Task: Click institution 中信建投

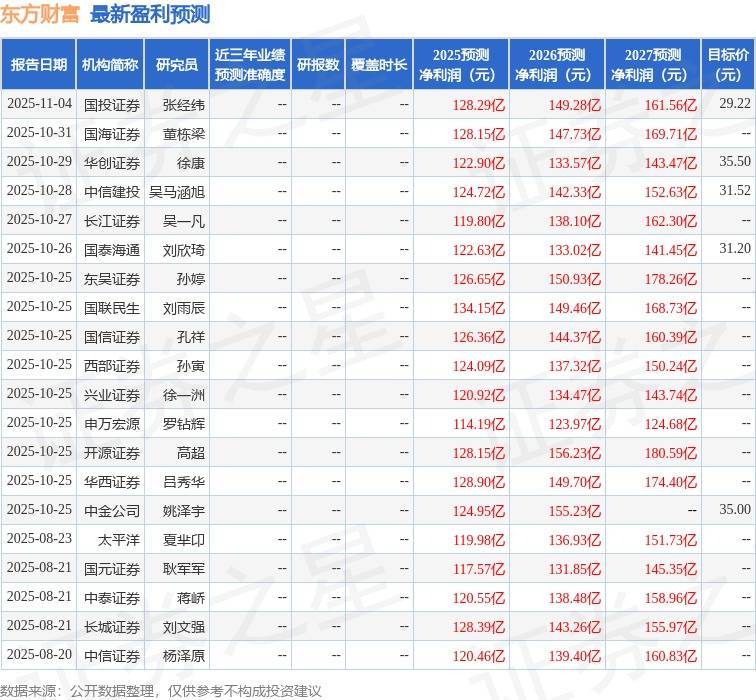Action: [112, 192]
